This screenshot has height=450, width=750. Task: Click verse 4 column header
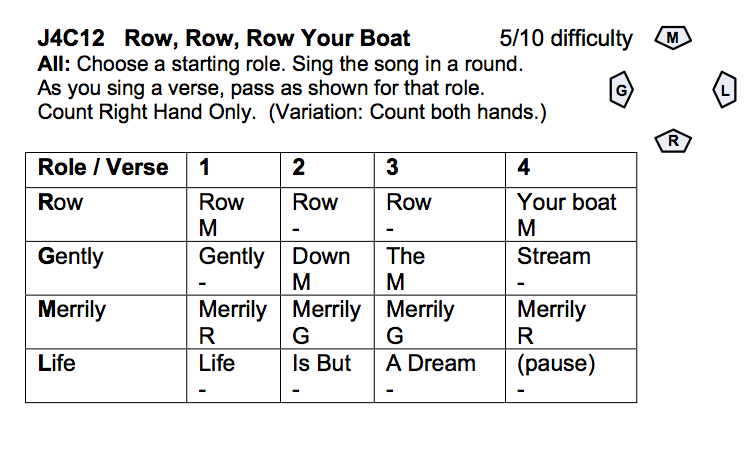(571, 170)
